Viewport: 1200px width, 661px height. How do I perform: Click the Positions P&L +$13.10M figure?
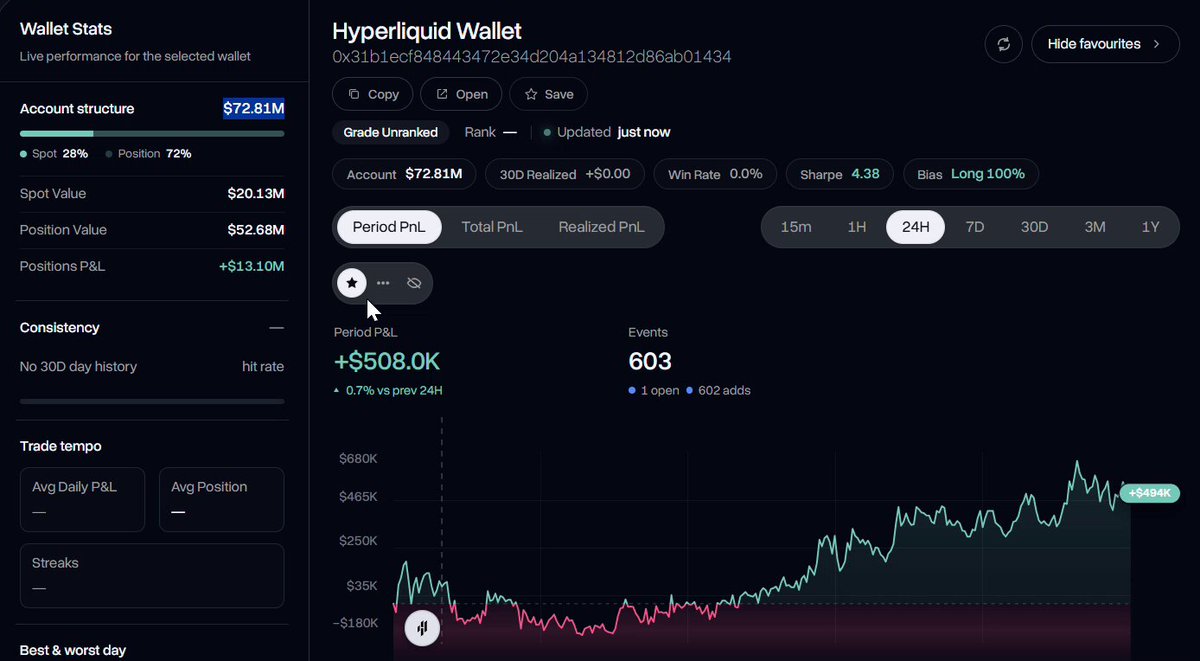click(x=252, y=266)
